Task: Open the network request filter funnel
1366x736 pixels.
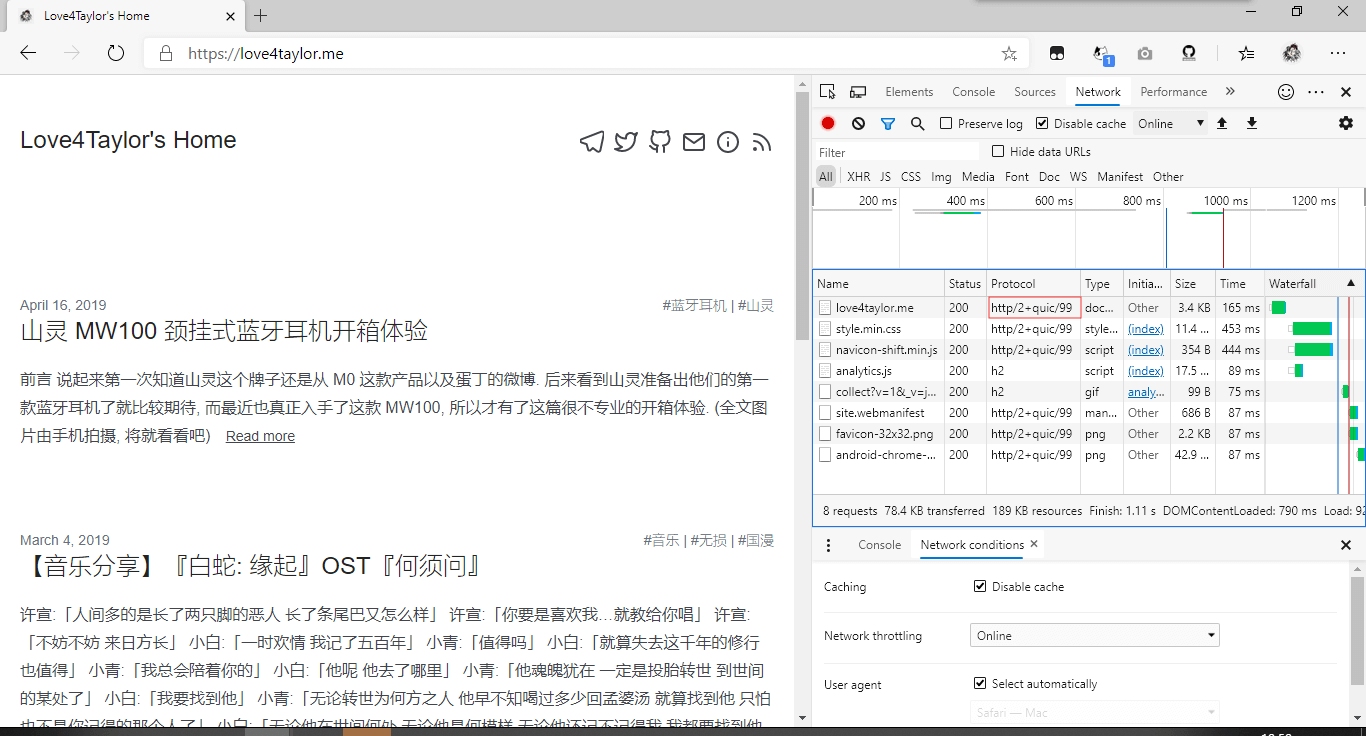Action: (x=888, y=122)
